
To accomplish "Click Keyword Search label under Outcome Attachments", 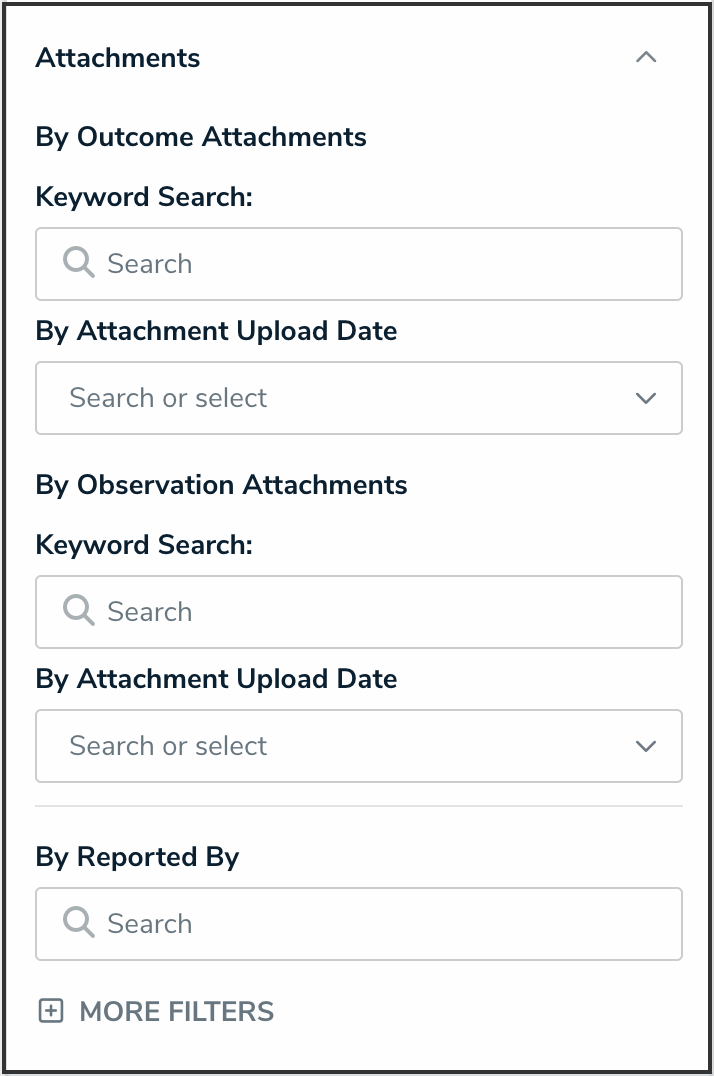I will click(144, 197).
